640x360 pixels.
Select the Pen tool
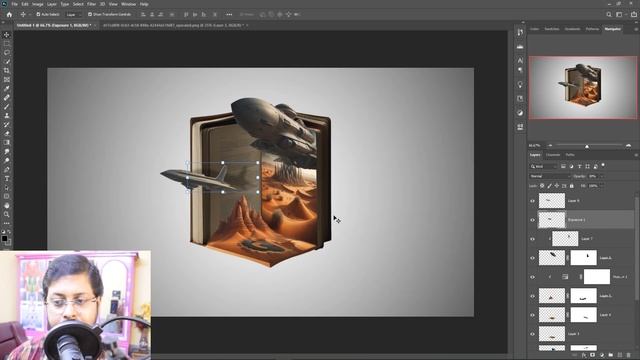pos(7,169)
